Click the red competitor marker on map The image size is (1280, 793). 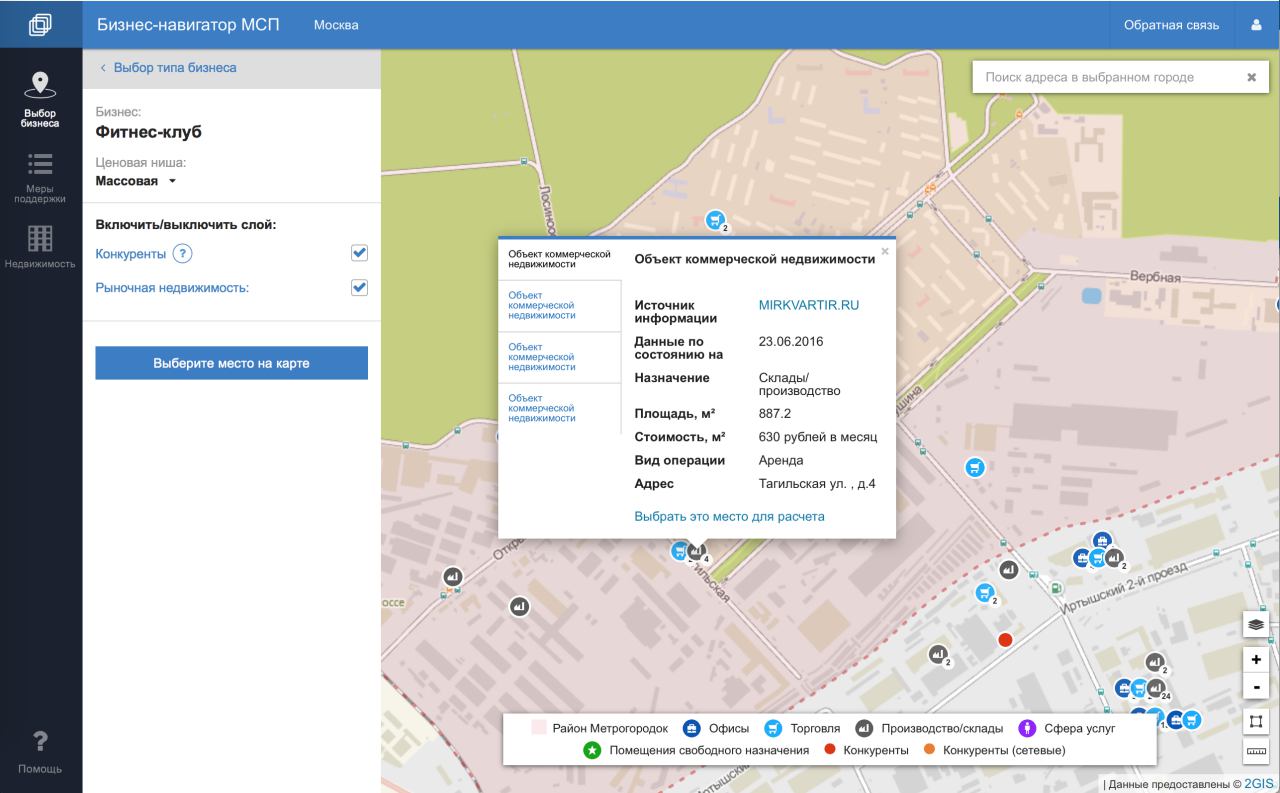coord(1006,640)
